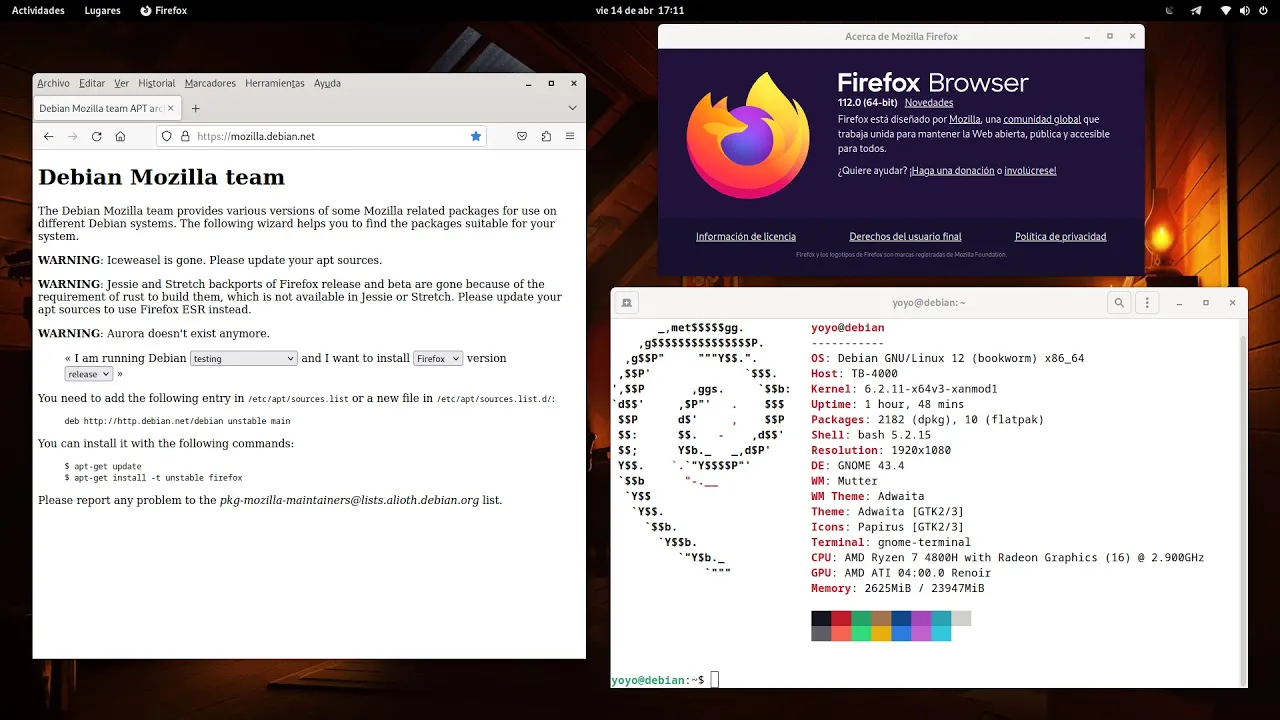The width and height of the screenshot is (1280, 720).
Task: Open the Firefox extensions puzzle icon
Action: [546, 136]
